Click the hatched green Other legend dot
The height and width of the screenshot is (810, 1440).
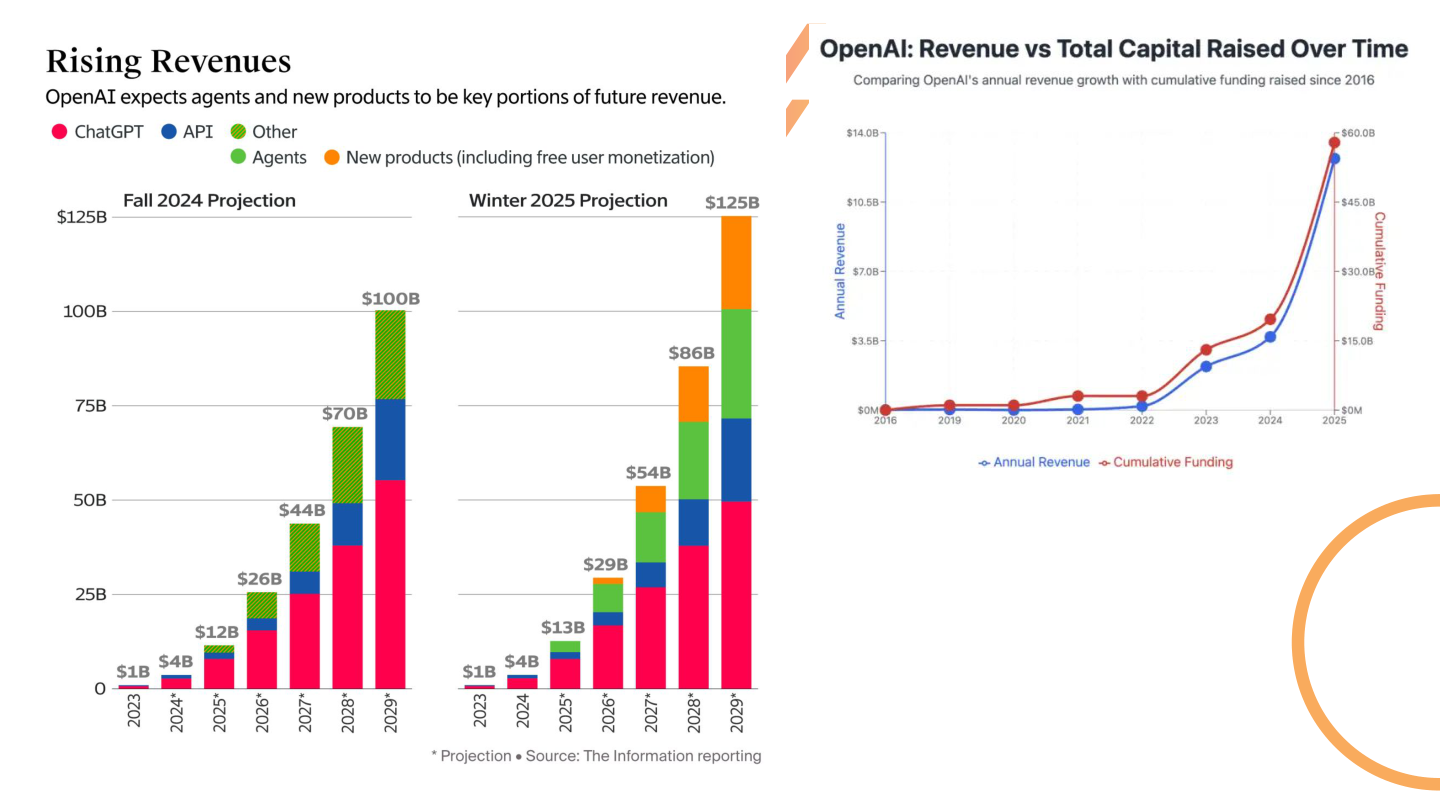click(238, 131)
